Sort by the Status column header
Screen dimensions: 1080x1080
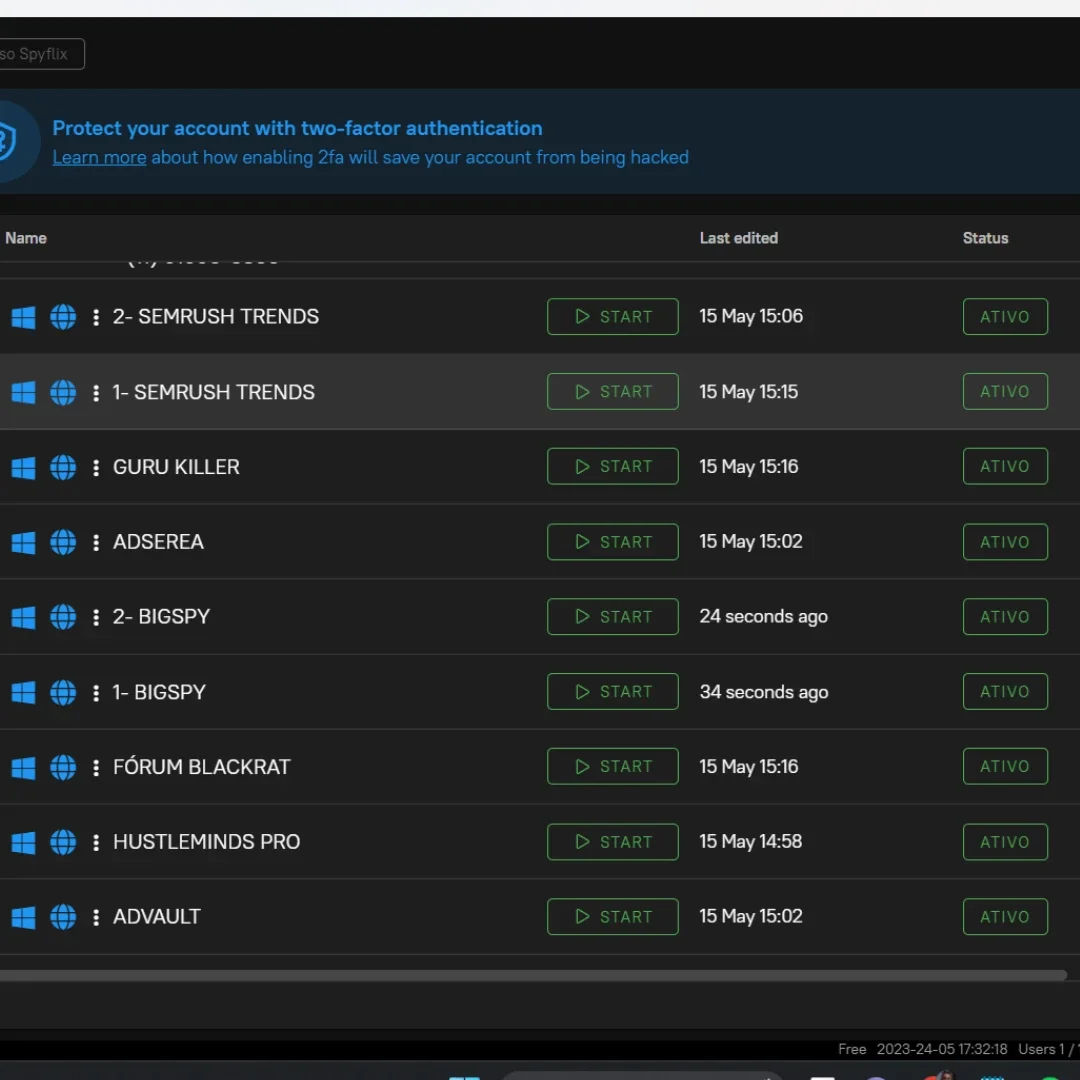(x=985, y=238)
